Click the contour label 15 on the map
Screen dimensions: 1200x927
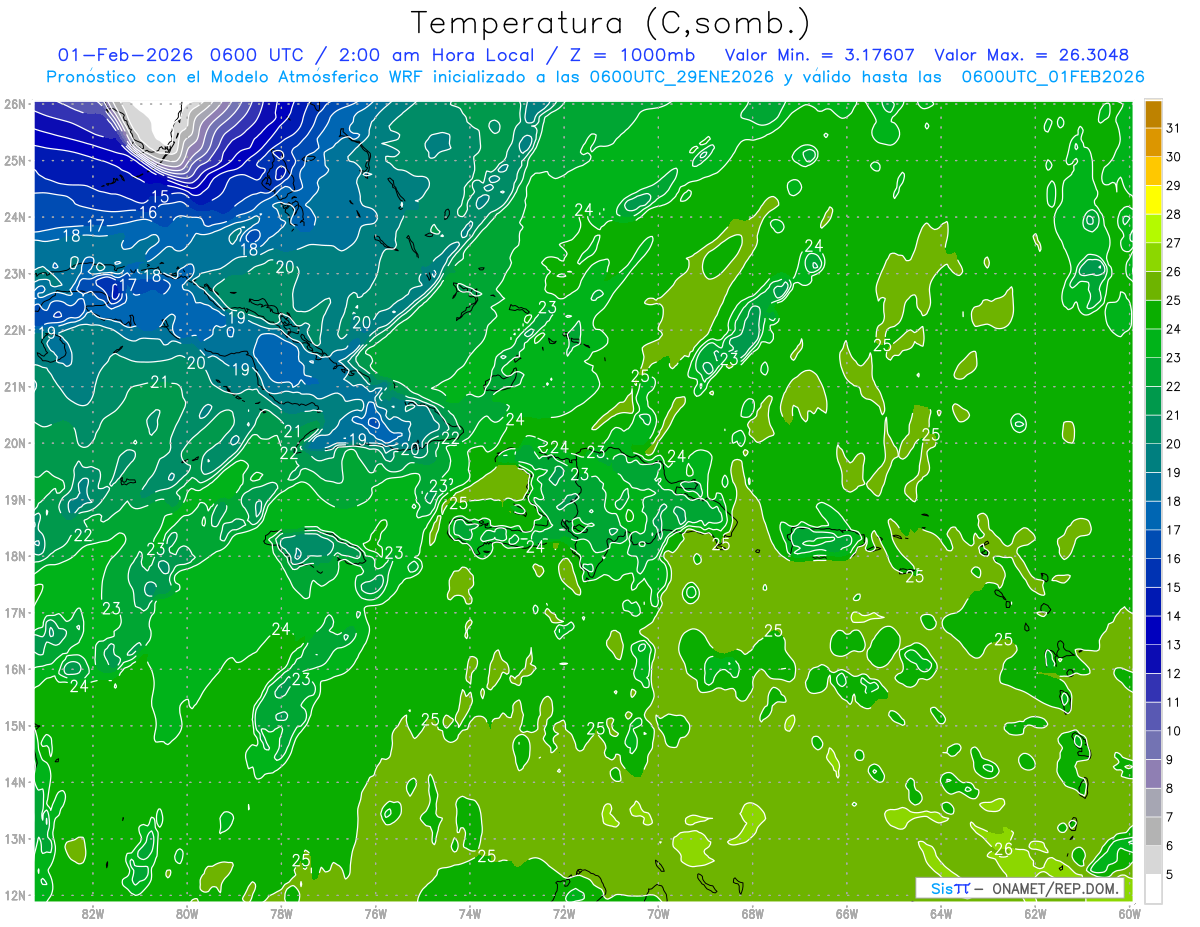[160, 197]
